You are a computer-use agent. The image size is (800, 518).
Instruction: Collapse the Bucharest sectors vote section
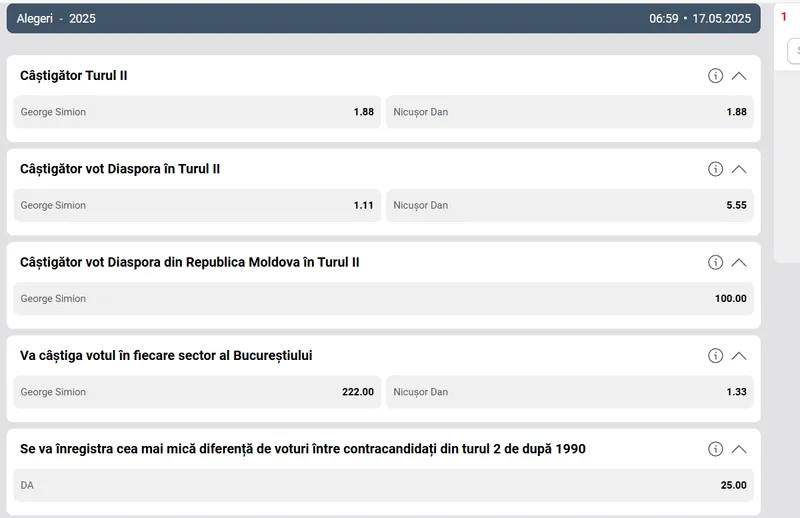(739, 356)
